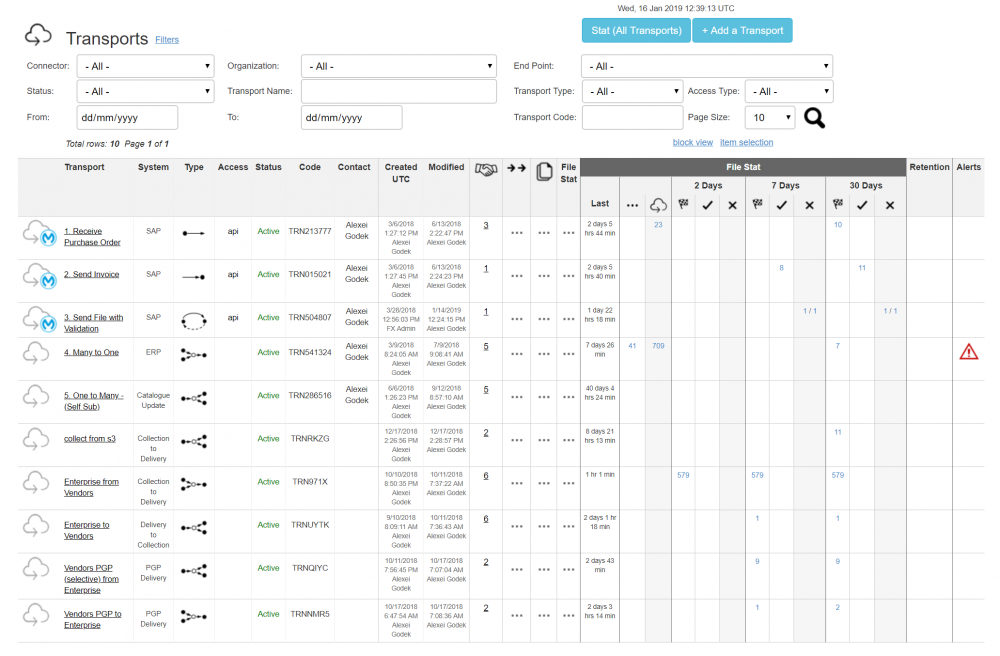Click the Transports cloud logo in the heading
The height and width of the screenshot is (656, 1000).
click(x=38, y=37)
